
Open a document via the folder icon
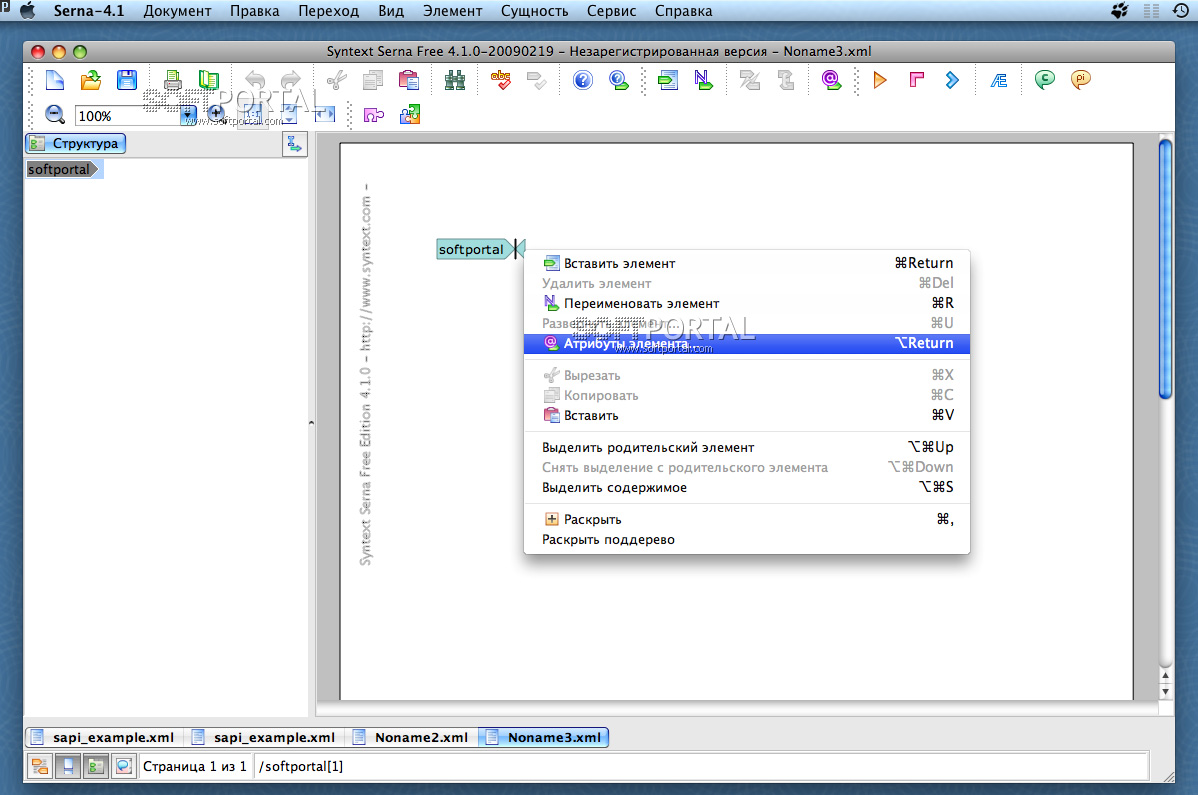coord(91,79)
